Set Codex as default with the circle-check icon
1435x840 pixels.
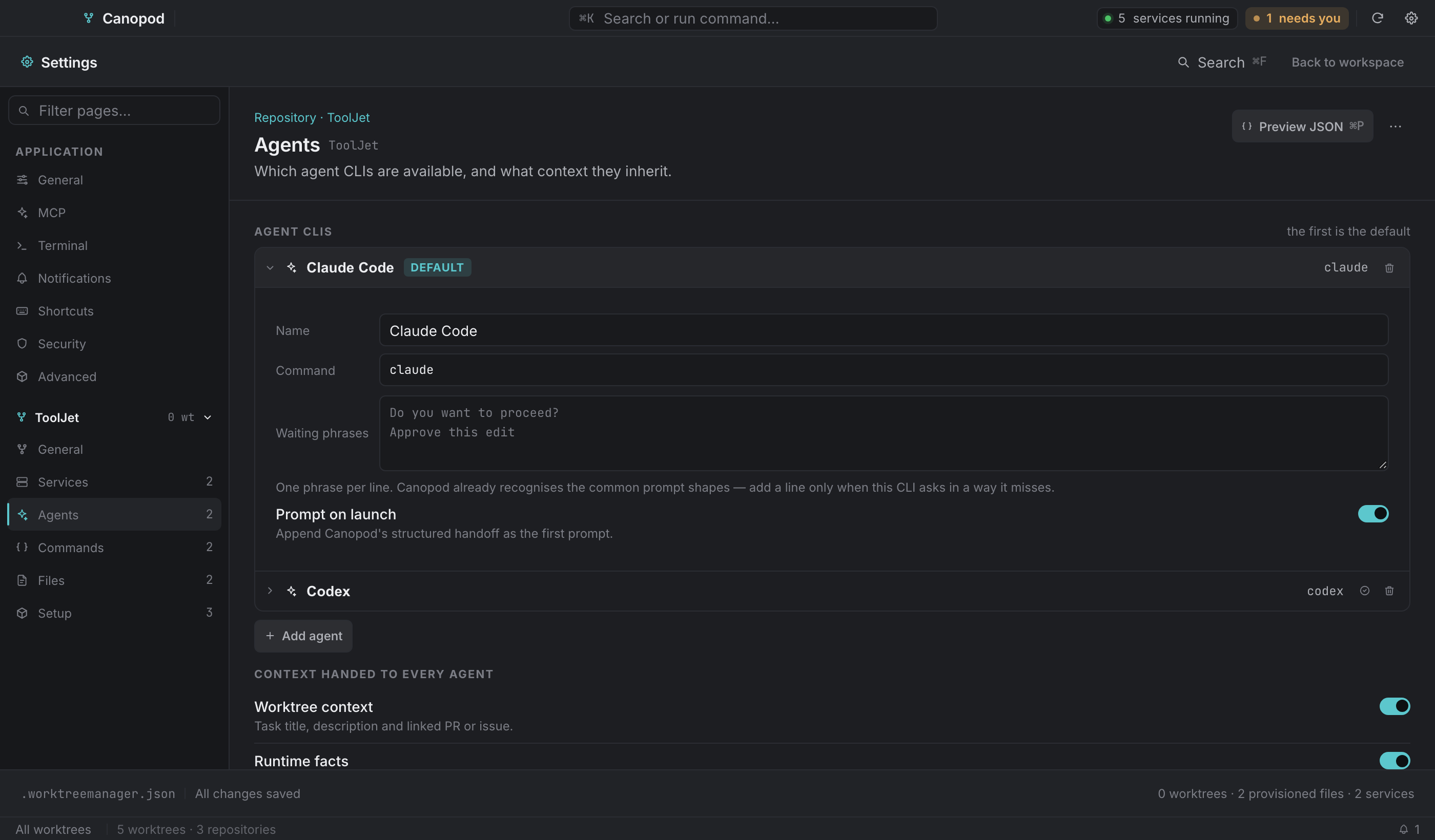point(1364,591)
